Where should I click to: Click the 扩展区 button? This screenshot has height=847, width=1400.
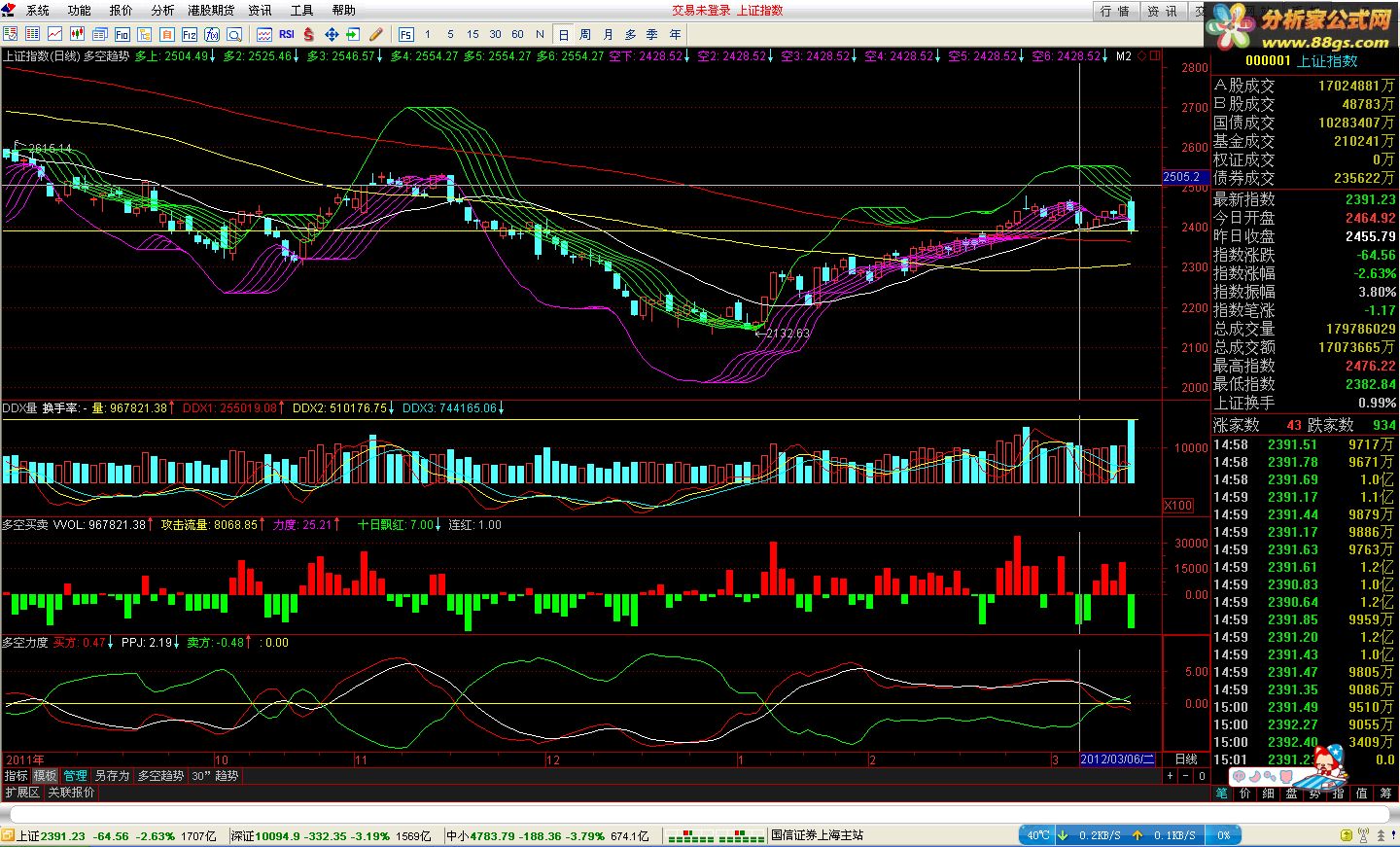point(21,793)
